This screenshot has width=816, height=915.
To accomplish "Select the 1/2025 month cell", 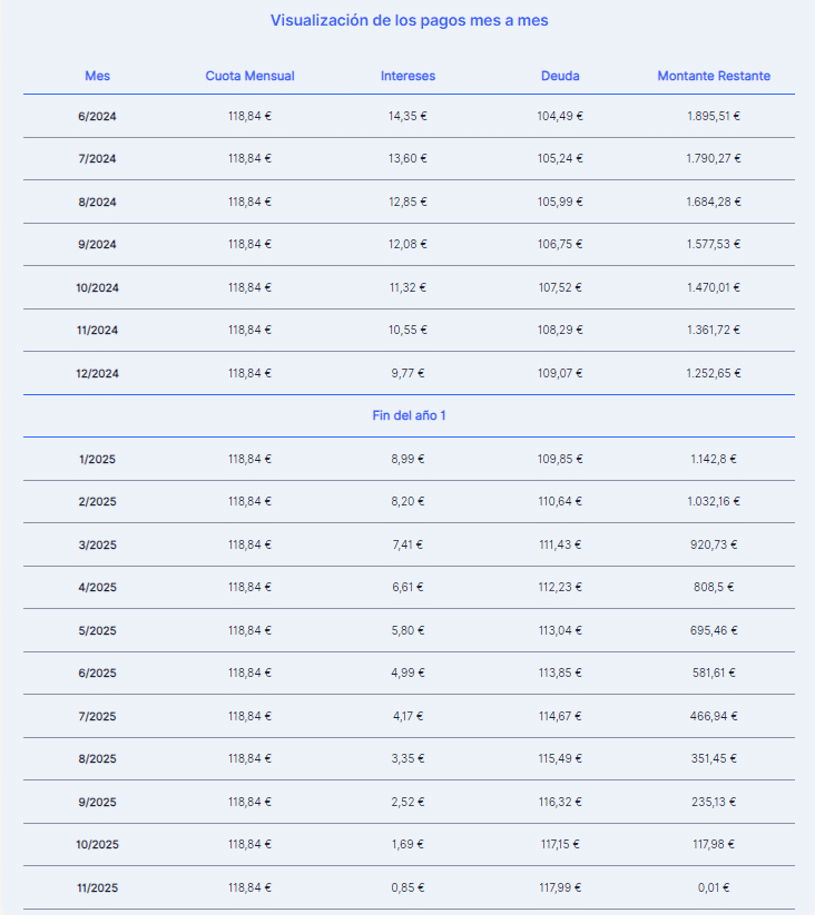I will click(97, 459).
